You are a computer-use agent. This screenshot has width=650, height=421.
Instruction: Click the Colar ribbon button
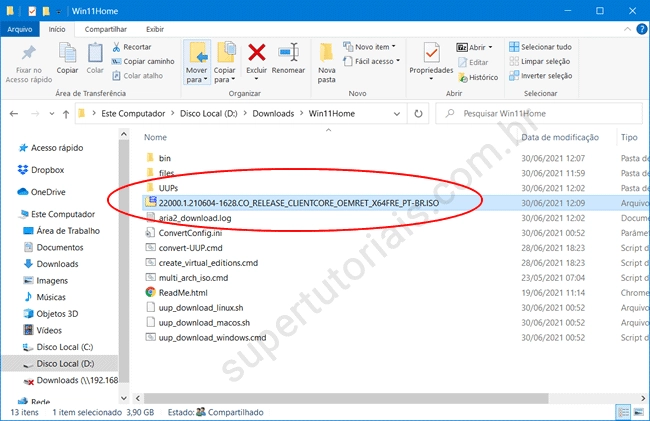[95, 59]
